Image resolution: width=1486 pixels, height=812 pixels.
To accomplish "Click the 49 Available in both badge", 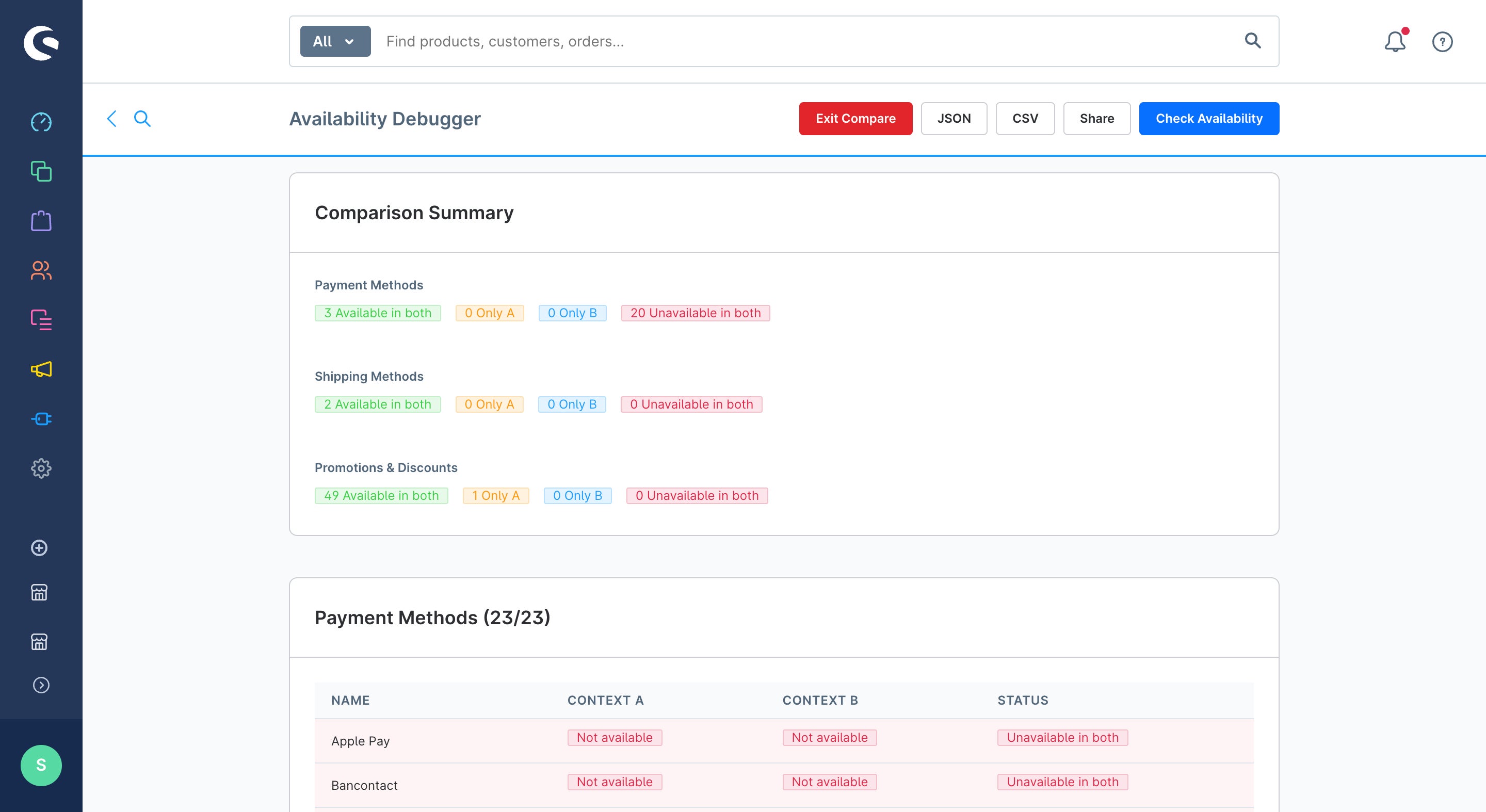I will (381, 496).
